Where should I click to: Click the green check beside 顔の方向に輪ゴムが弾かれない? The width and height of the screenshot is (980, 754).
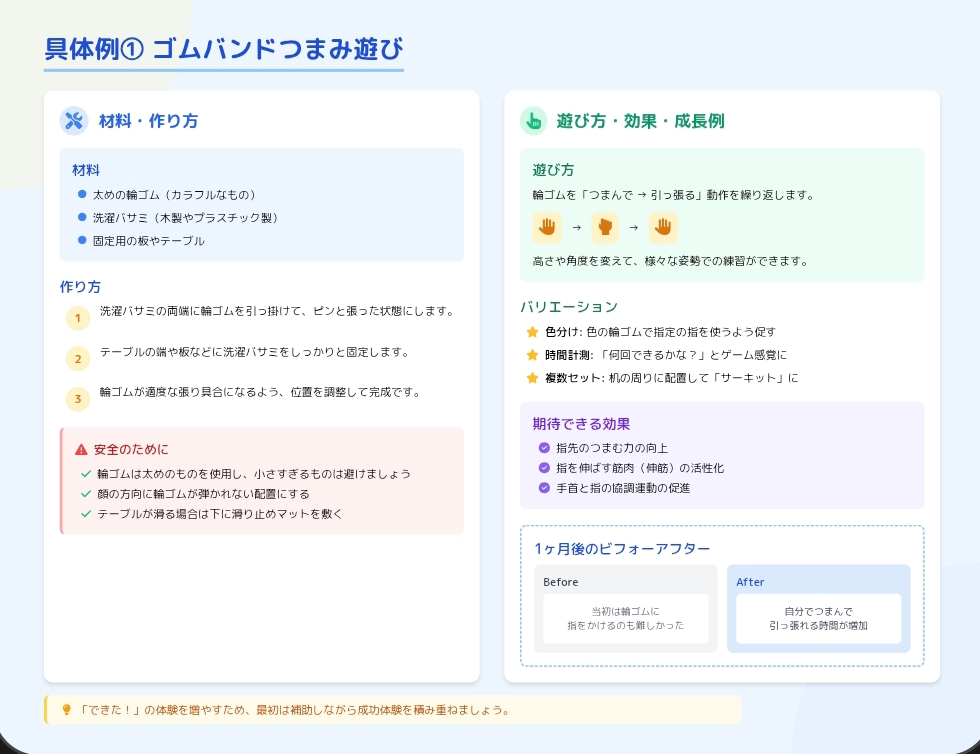(x=86, y=494)
